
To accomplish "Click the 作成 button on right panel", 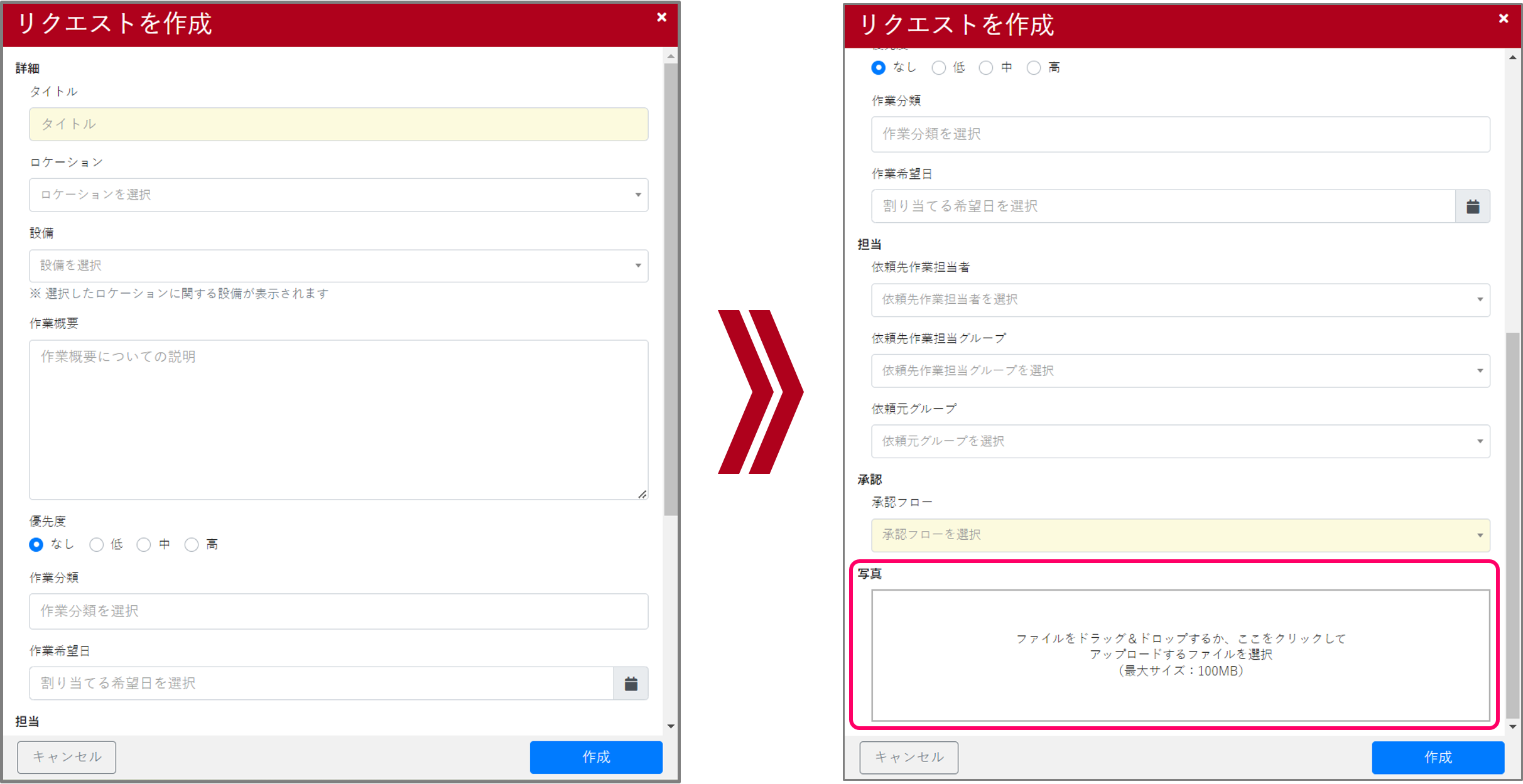I will pos(1438,757).
